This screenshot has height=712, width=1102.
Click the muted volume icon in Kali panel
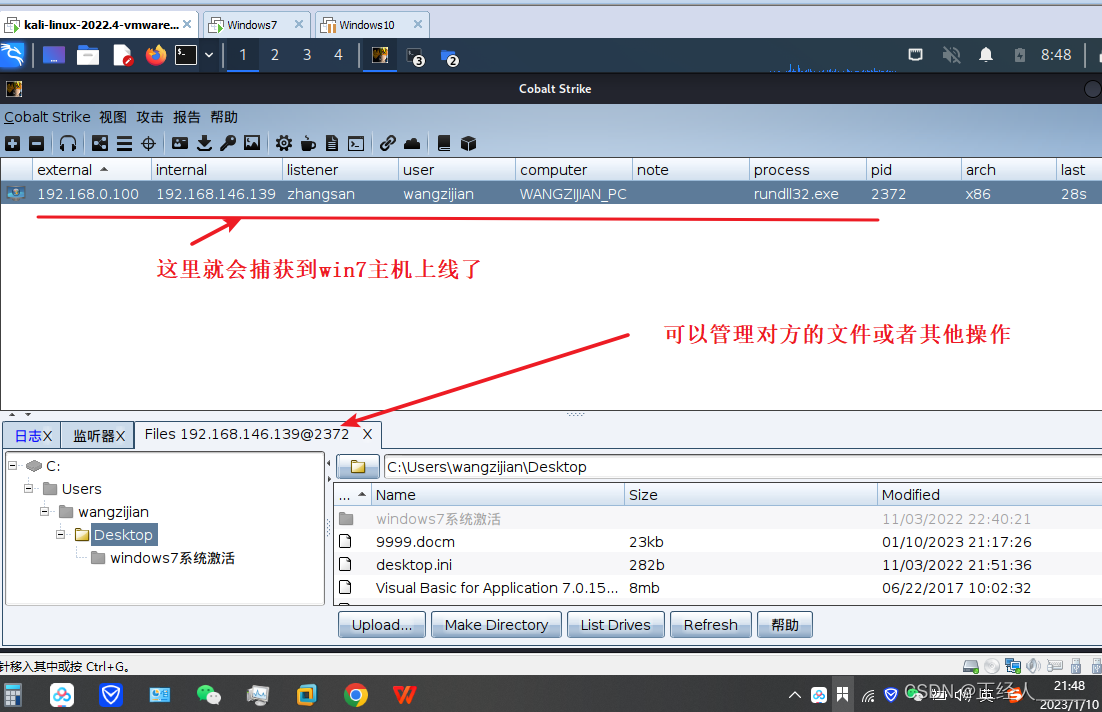(951, 55)
